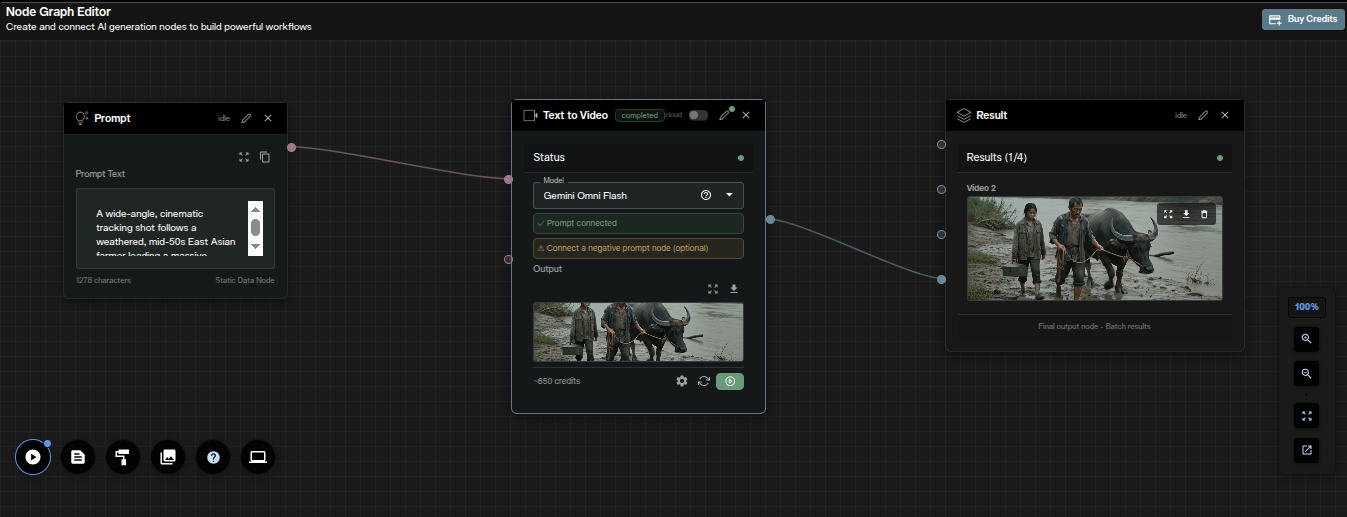Open help from the bottom toolbar question mark
Image resolution: width=1347 pixels, height=517 pixels.
[x=213, y=457]
